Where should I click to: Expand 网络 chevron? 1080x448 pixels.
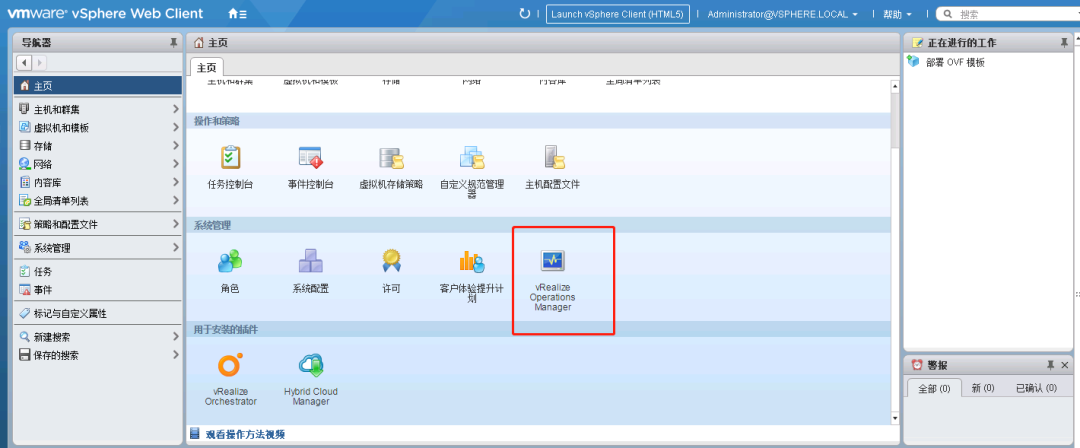(x=176, y=164)
